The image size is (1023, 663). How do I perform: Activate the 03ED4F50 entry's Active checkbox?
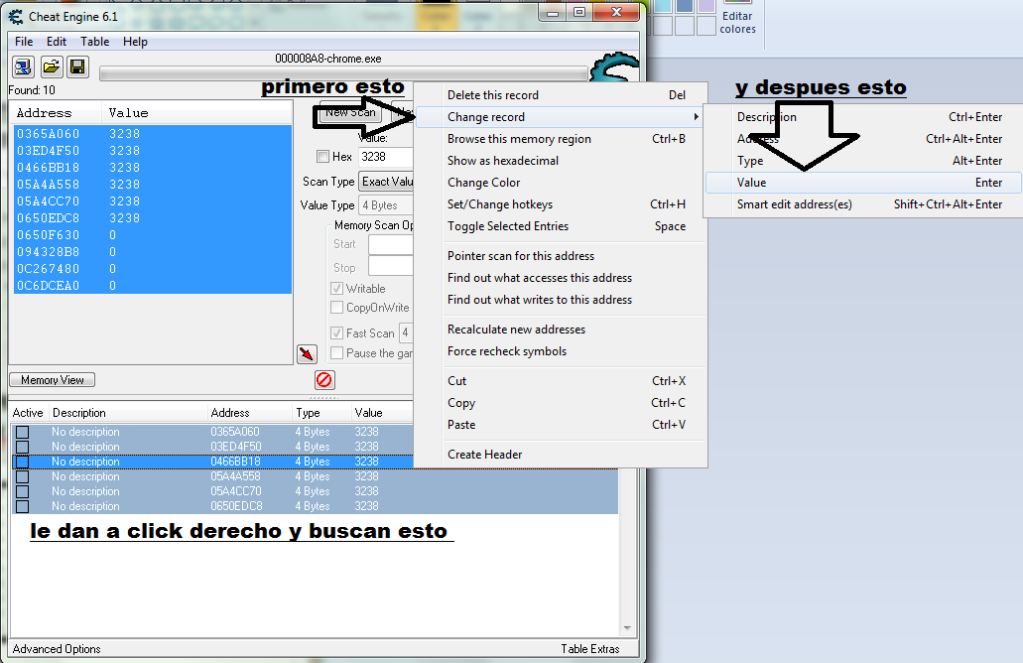tap(22, 447)
